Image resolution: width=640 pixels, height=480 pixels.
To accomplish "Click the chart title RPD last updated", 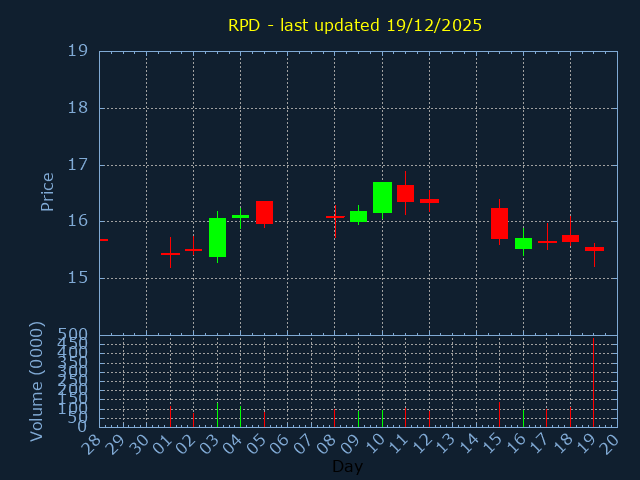I will 355,25.
